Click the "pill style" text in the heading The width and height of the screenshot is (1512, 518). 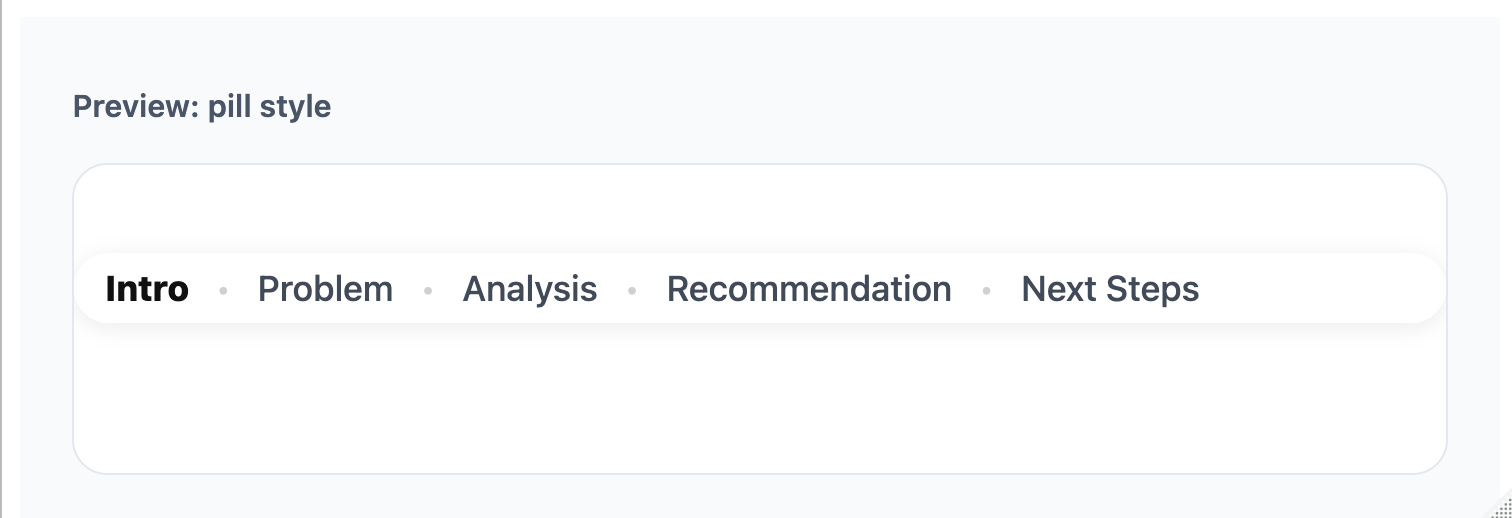269,106
